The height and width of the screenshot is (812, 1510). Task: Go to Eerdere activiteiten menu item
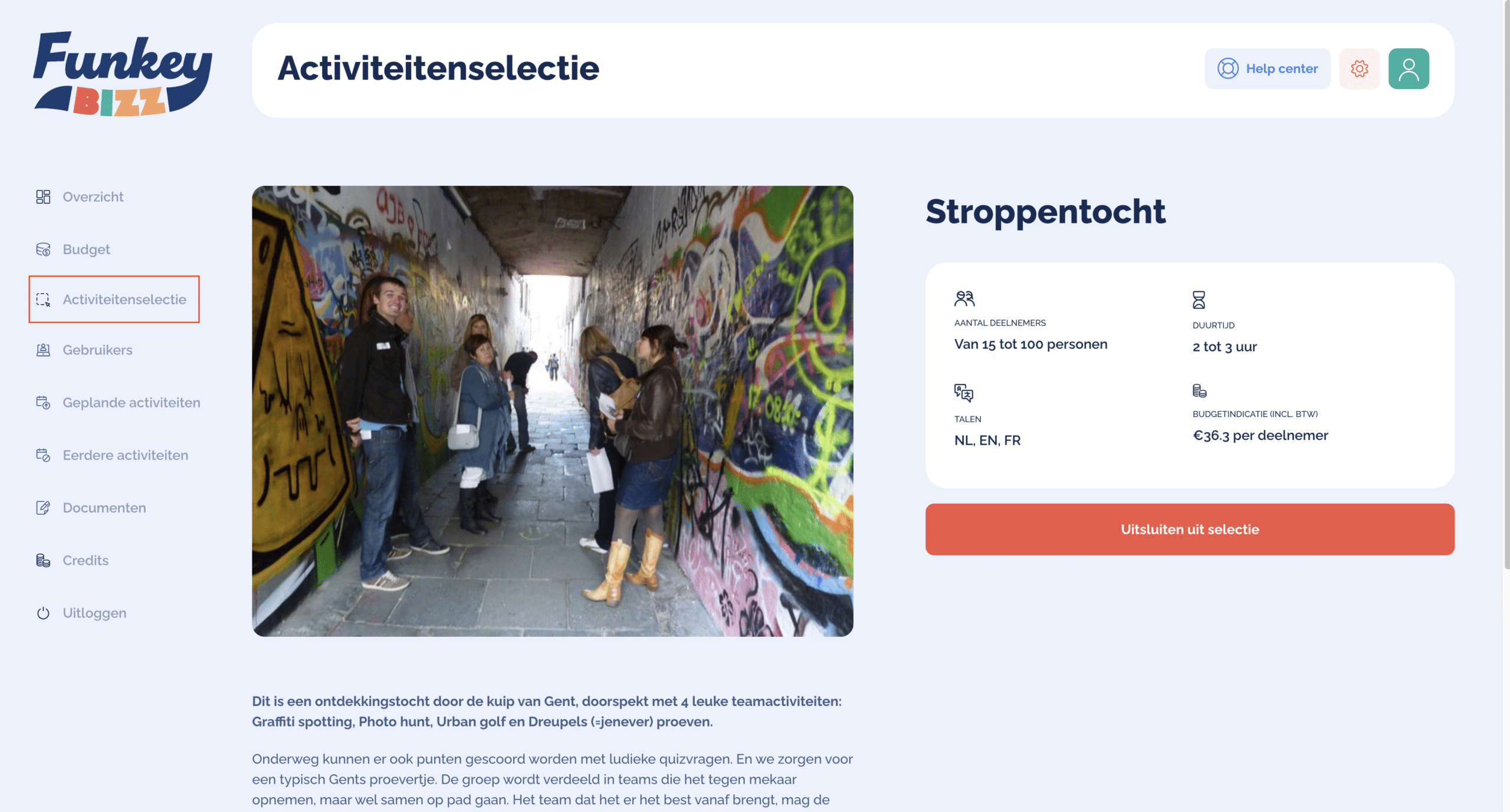125,455
